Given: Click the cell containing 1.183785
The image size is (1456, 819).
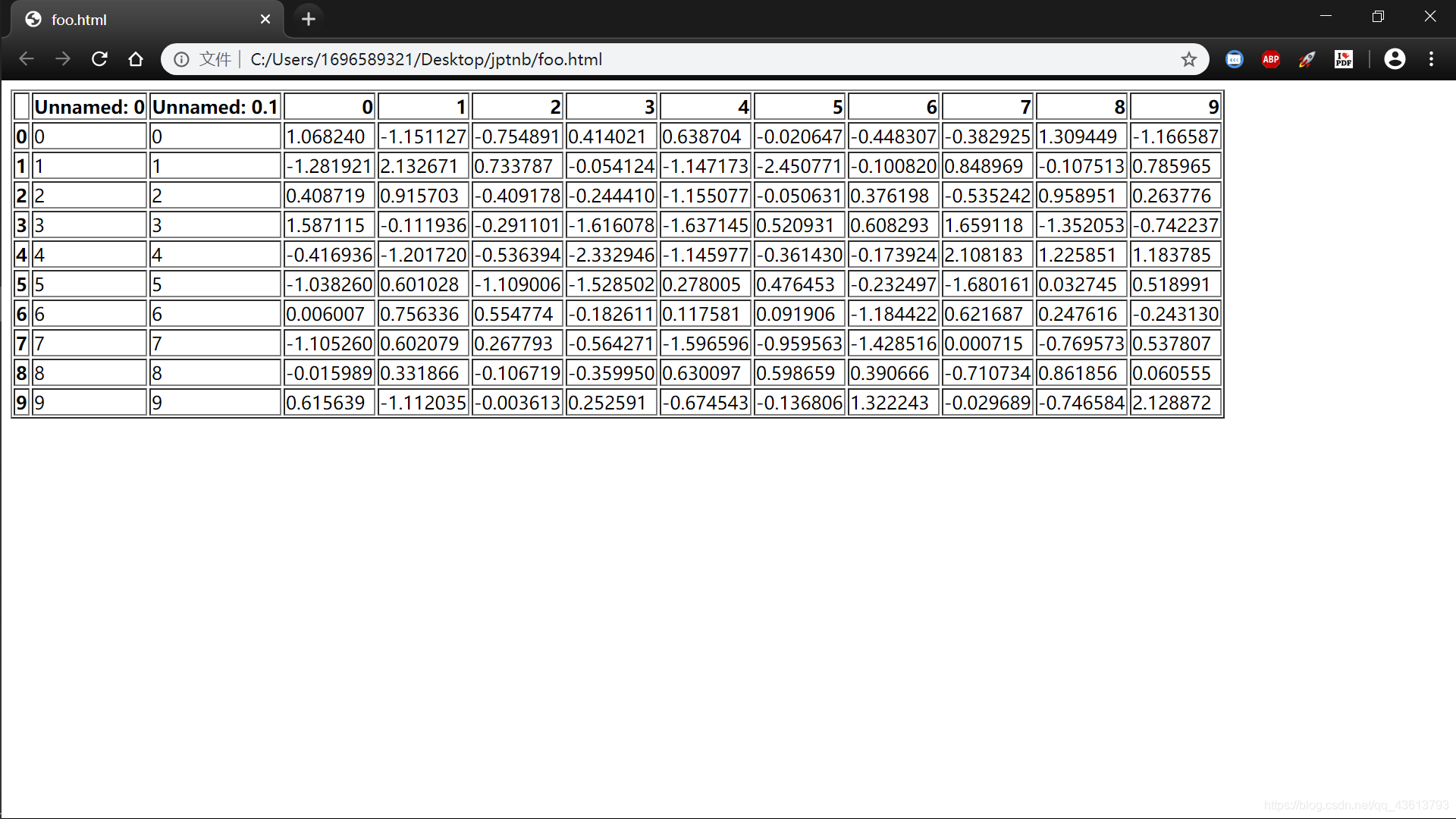Looking at the screenshot, I should tap(1175, 255).
